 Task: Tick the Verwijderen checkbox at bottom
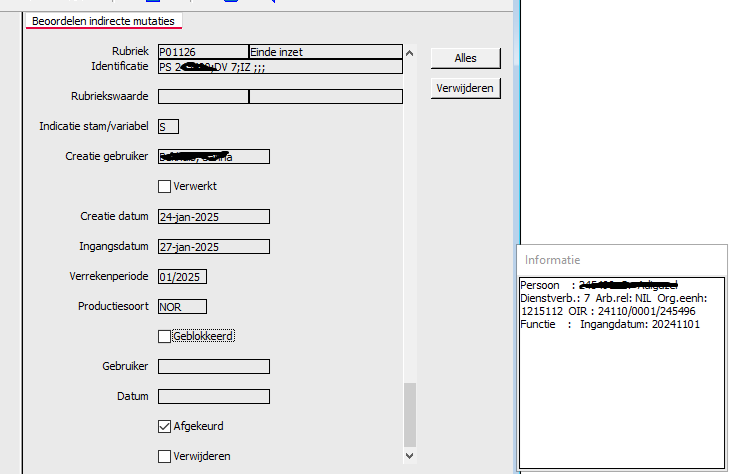(x=164, y=457)
